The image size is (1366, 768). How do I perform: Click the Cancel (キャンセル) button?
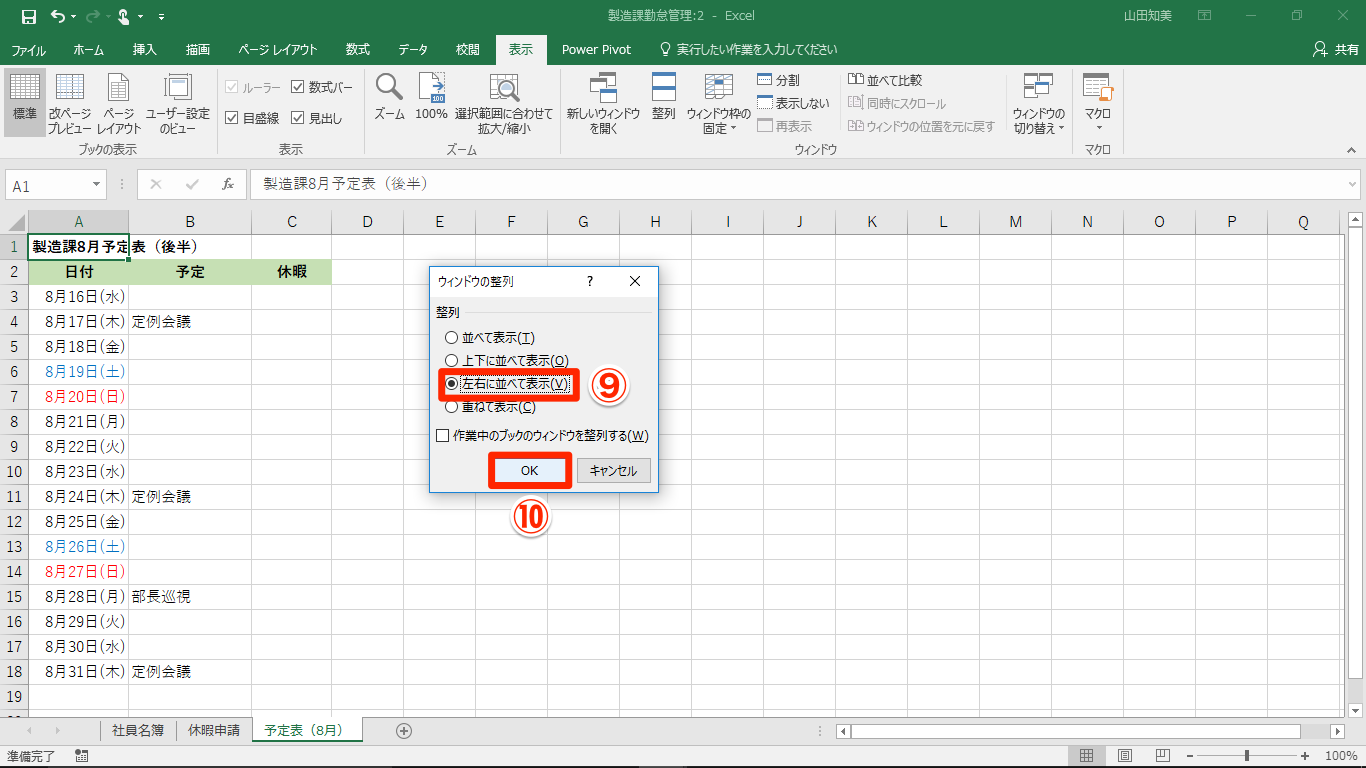(614, 470)
